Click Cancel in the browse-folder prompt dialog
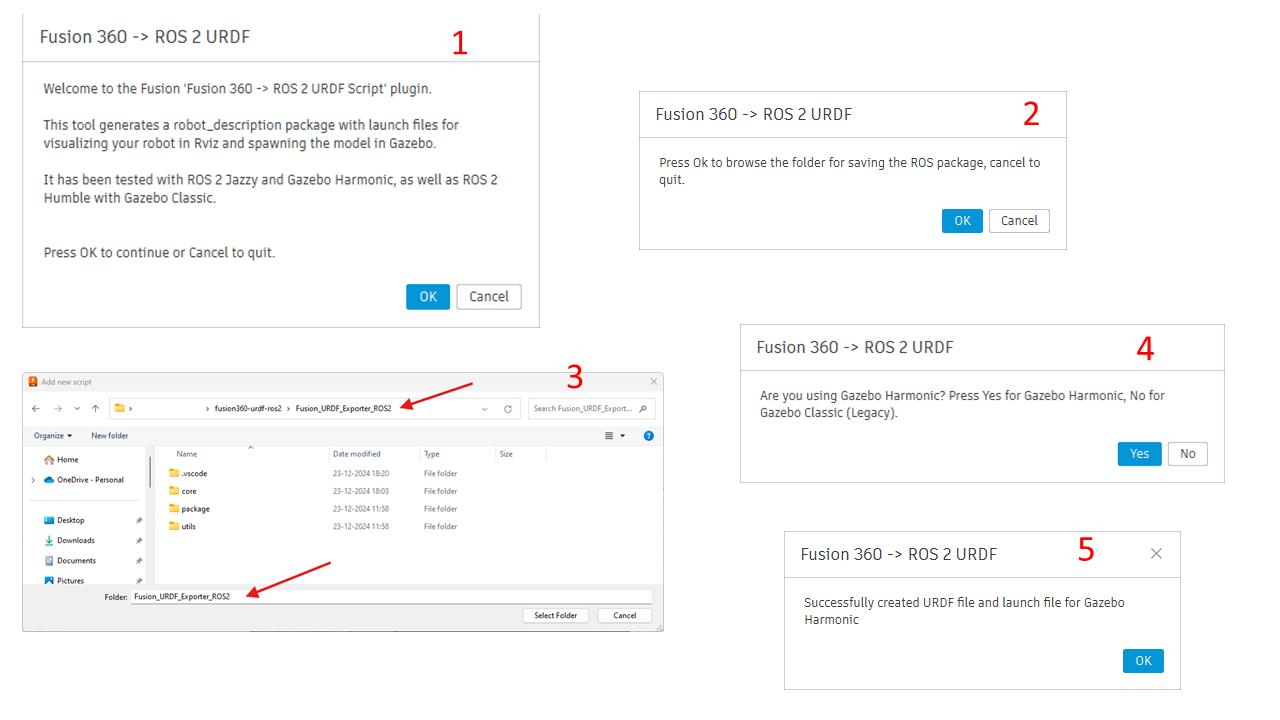Screen dimensions: 1280x720 coord(1019,221)
